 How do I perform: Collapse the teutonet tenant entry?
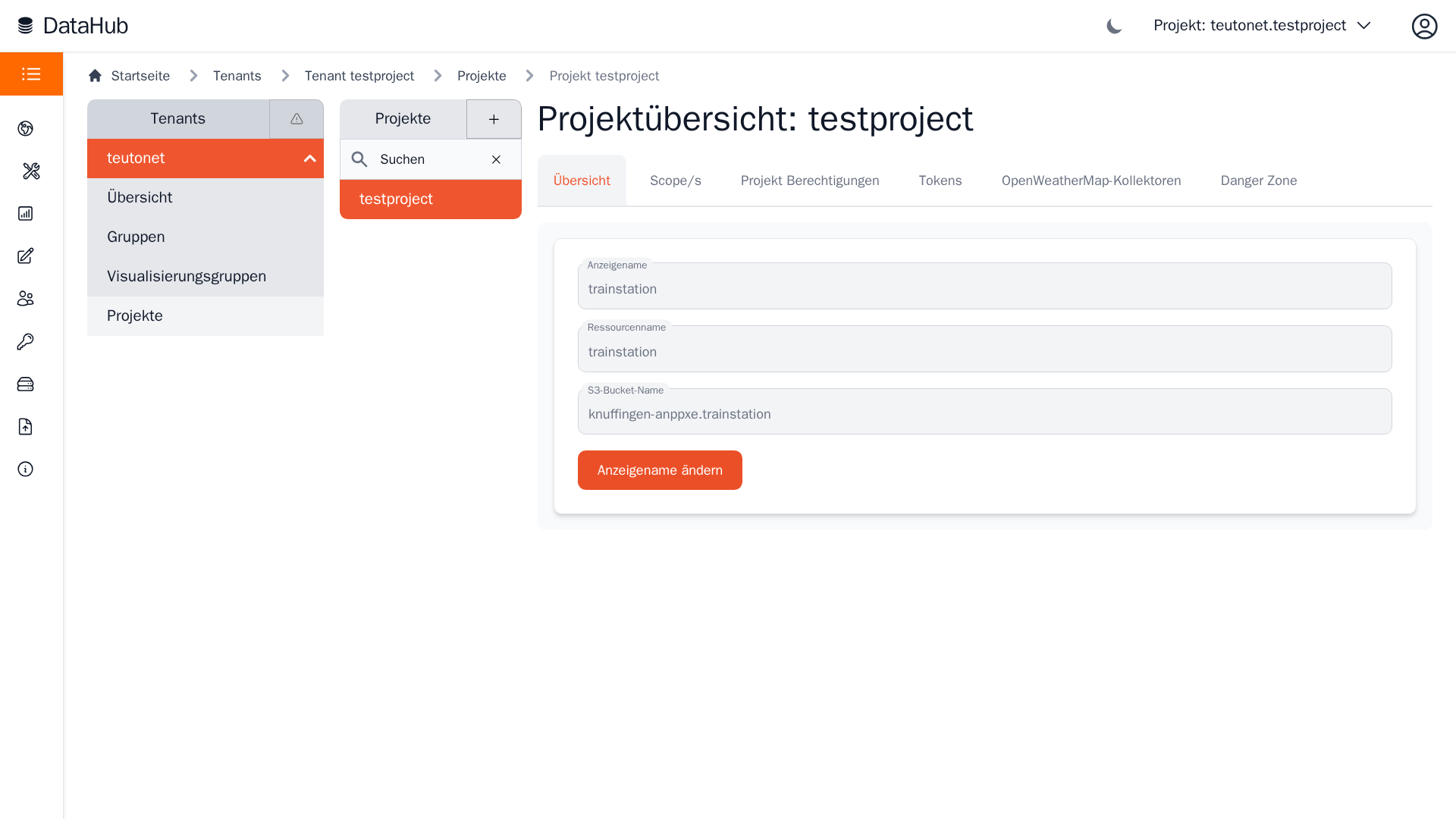309,158
